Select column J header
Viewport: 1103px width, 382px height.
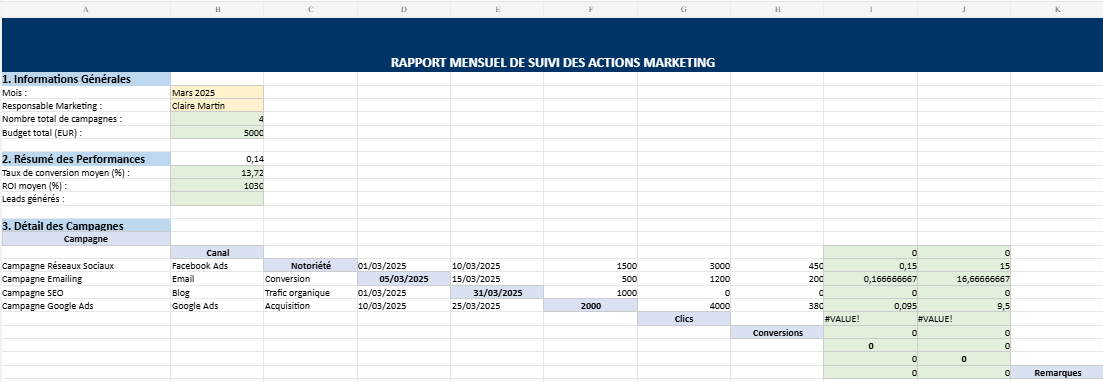pyautogui.click(x=964, y=9)
